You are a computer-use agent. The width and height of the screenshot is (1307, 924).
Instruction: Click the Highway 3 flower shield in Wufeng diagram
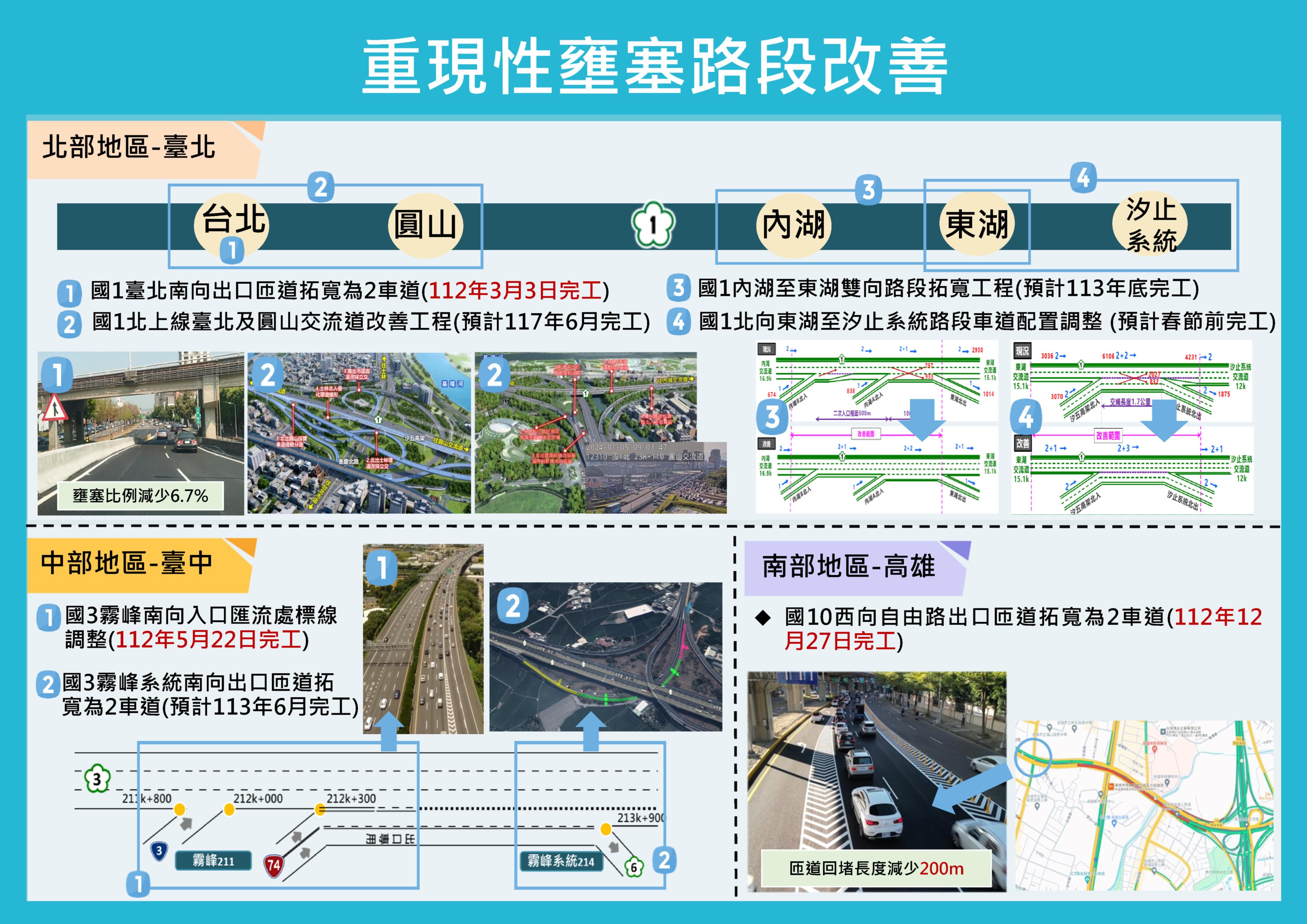[97, 779]
